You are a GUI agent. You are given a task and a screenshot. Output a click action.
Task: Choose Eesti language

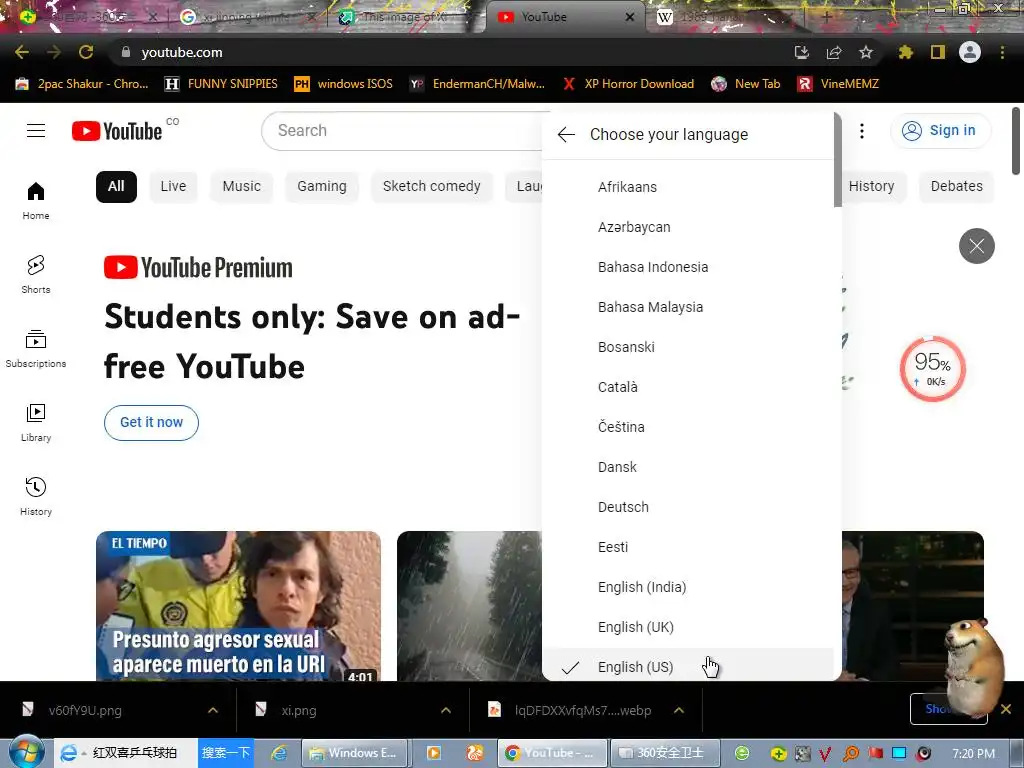pyautogui.click(x=688, y=547)
